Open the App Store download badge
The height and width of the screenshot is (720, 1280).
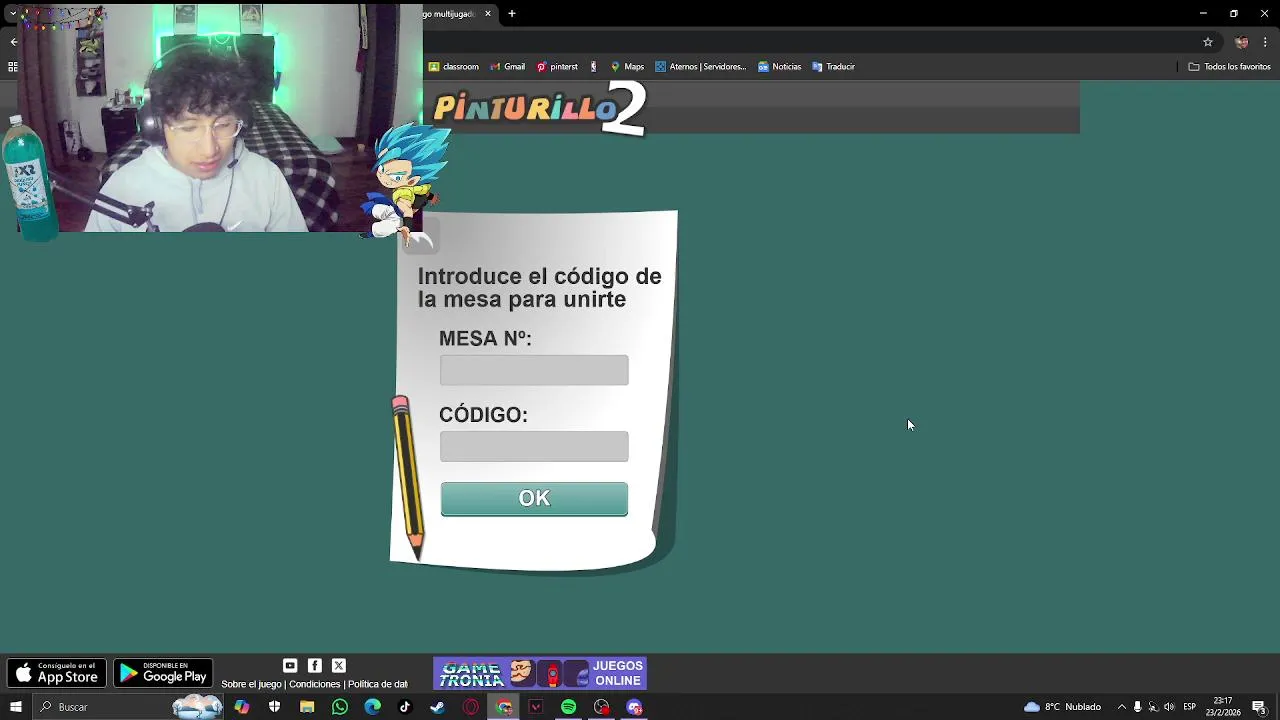(57, 673)
